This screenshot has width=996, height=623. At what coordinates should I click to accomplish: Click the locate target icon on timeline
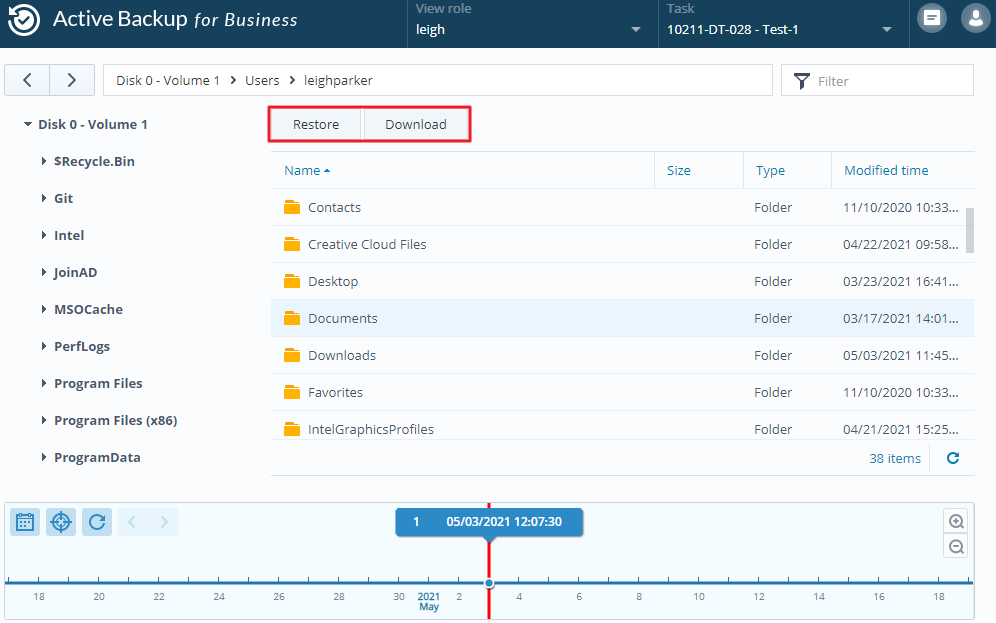[x=61, y=522]
